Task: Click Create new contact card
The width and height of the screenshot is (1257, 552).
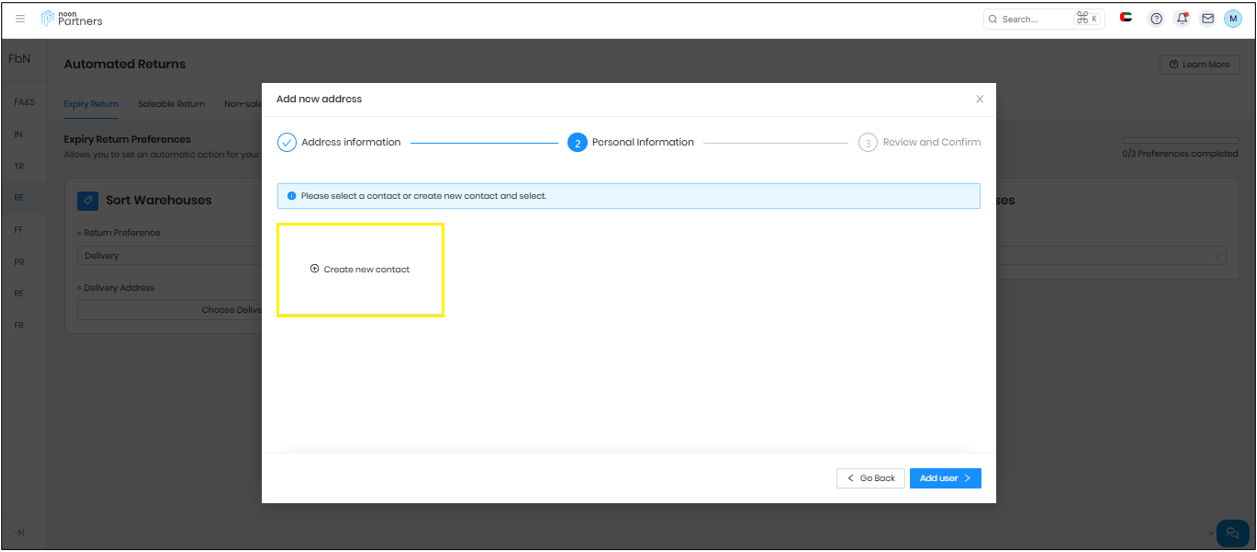Action: [x=360, y=270]
